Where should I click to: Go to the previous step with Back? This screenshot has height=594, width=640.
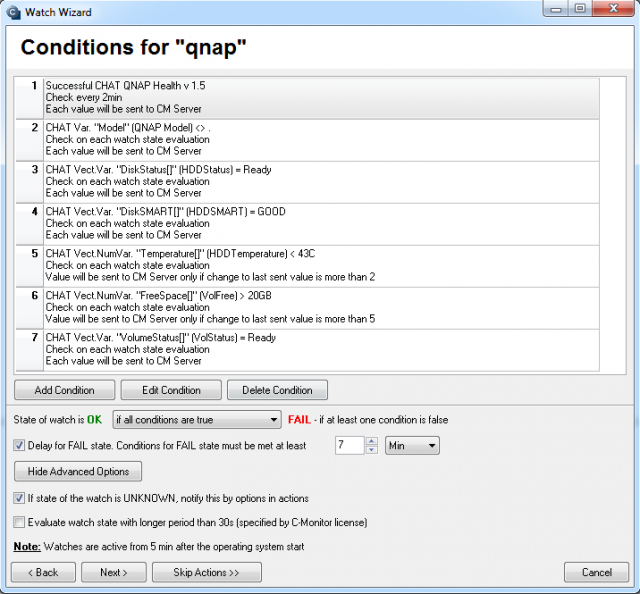pyautogui.click(x=43, y=572)
